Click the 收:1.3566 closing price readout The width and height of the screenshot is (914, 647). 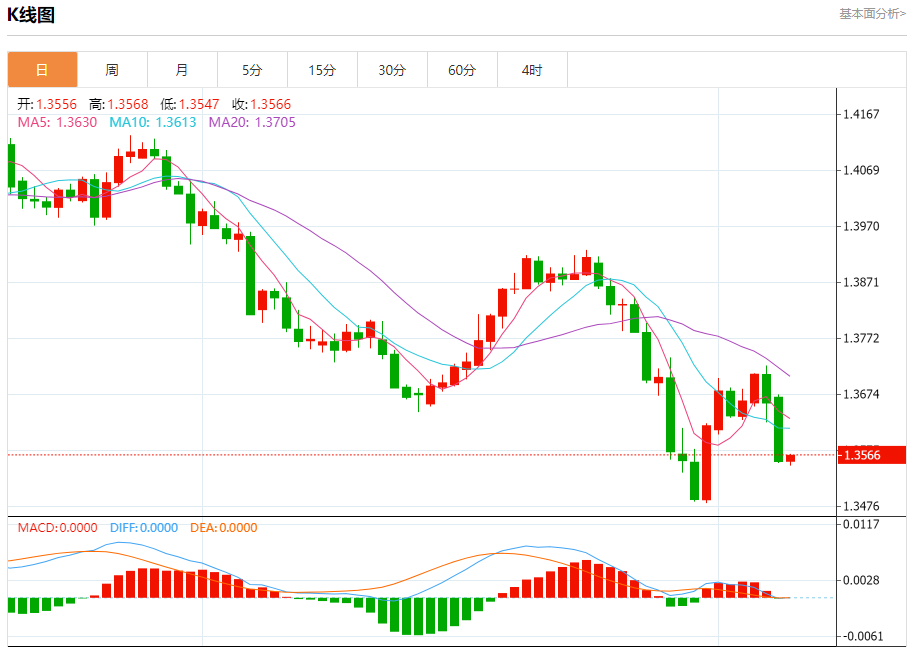(x=262, y=104)
